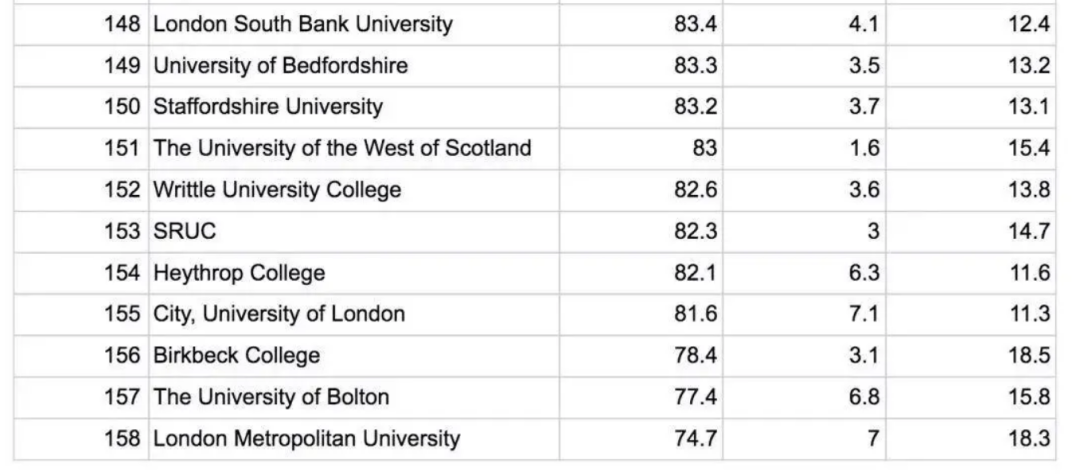Click the 83.4 value cell
This screenshot has width=1080, height=476.
tap(641, 24)
